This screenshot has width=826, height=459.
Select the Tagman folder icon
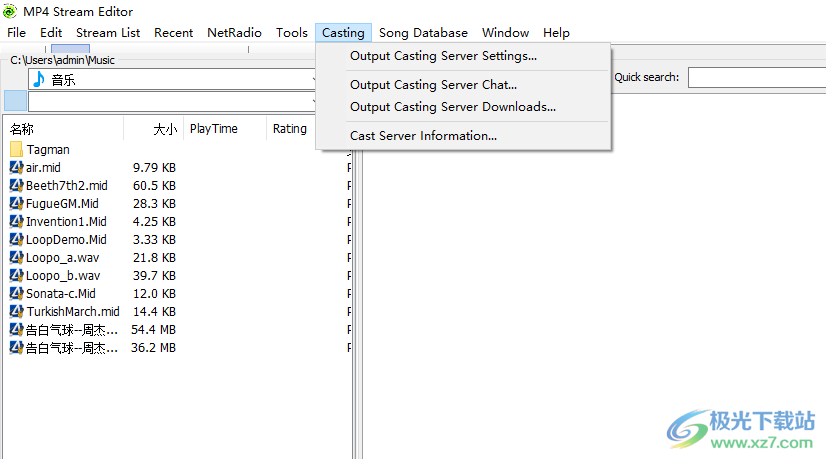[16, 150]
